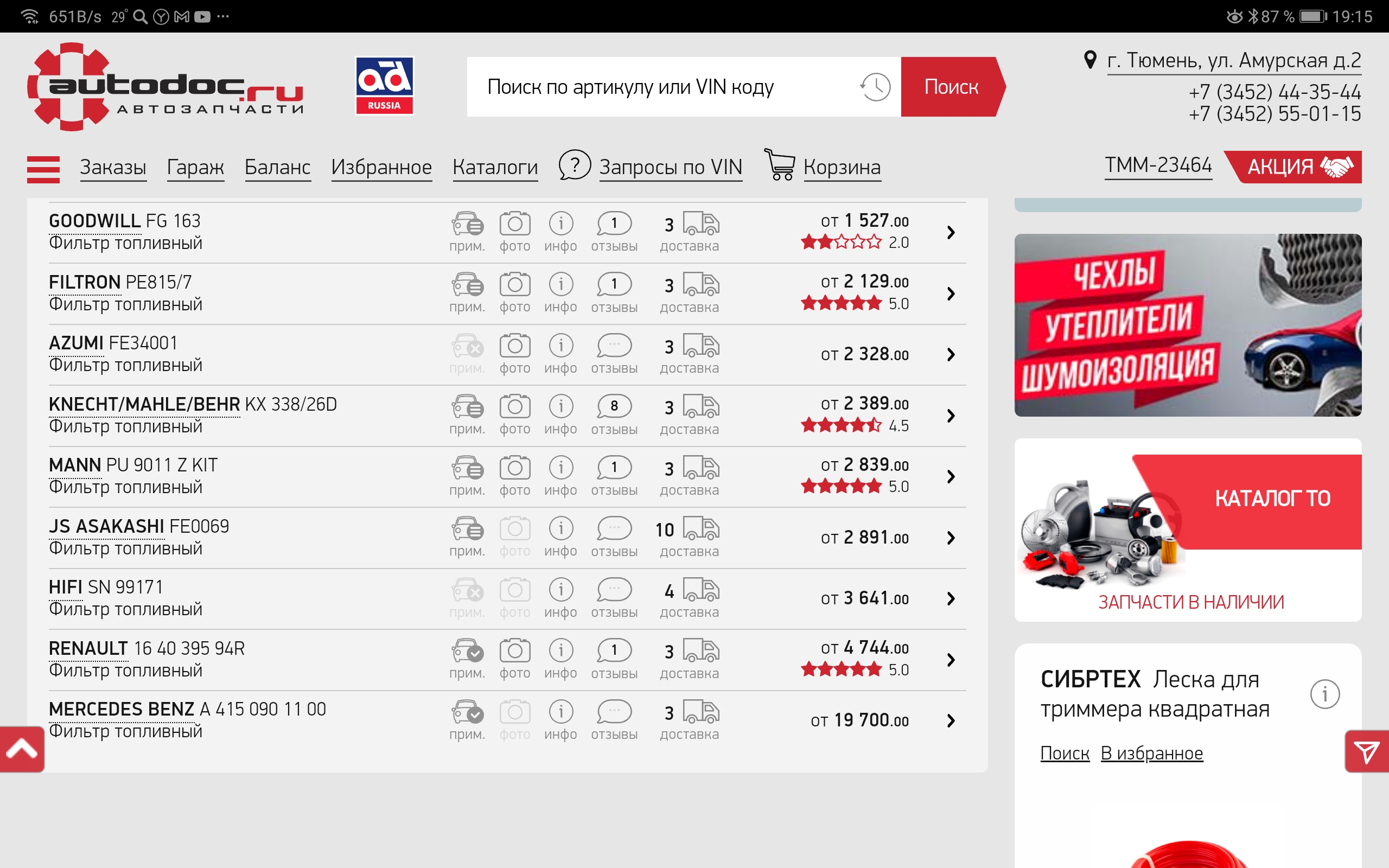Click price от 3 641.00
The image size is (1389, 868).
pyautogui.click(x=864, y=598)
